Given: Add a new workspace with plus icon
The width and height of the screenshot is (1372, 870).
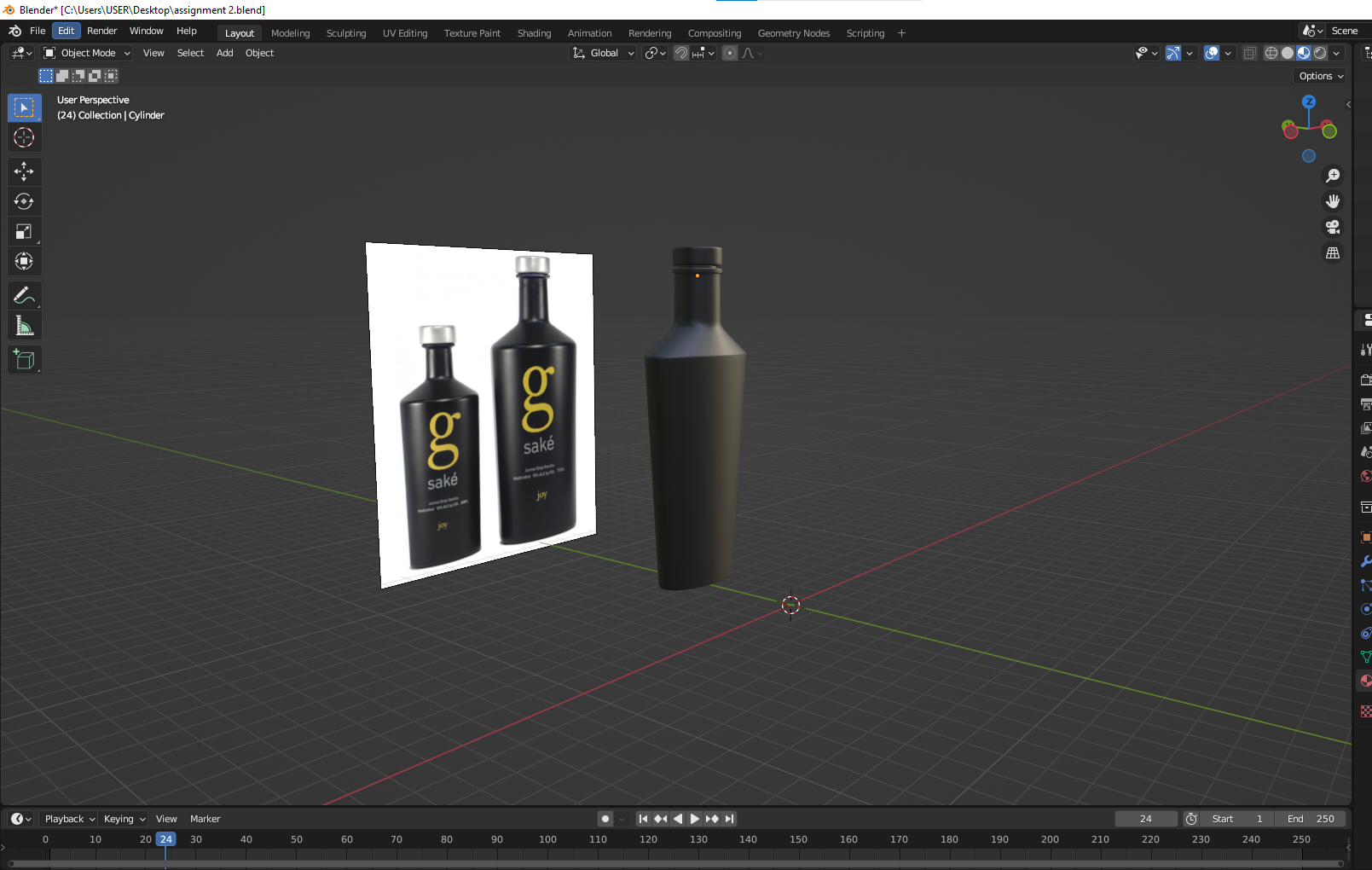Looking at the screenshot, I should coord(901,33).
